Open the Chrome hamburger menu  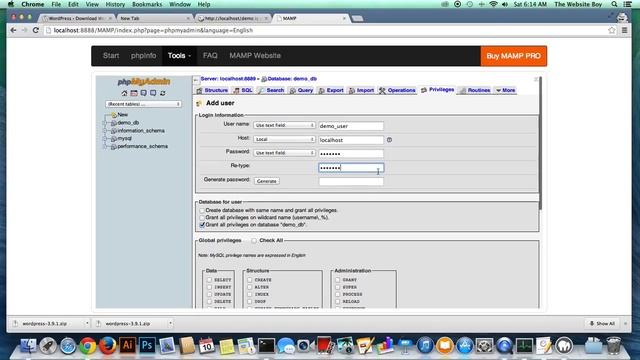click(624, 30)
